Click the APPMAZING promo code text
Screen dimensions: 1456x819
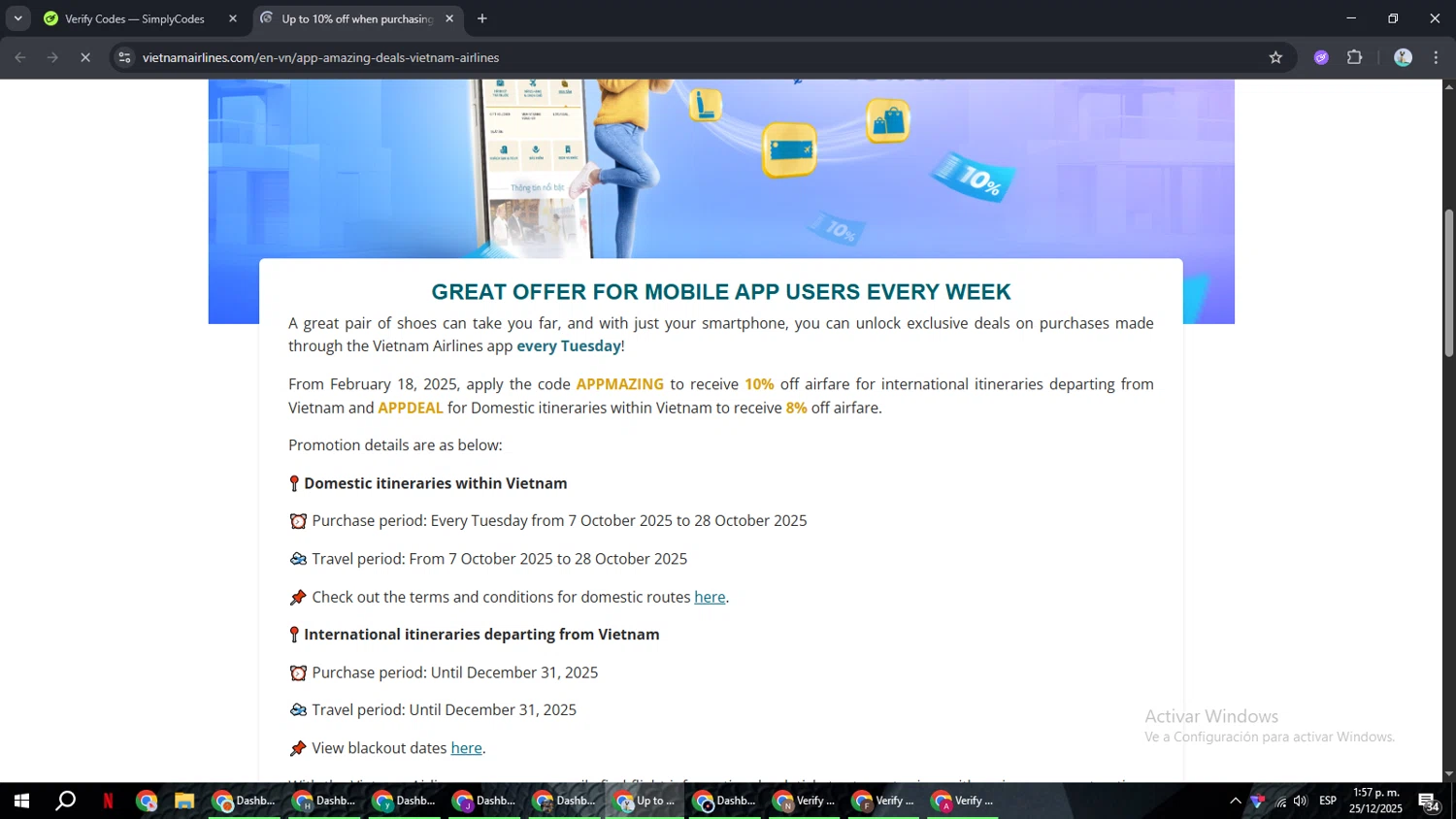tap(620, 384)
